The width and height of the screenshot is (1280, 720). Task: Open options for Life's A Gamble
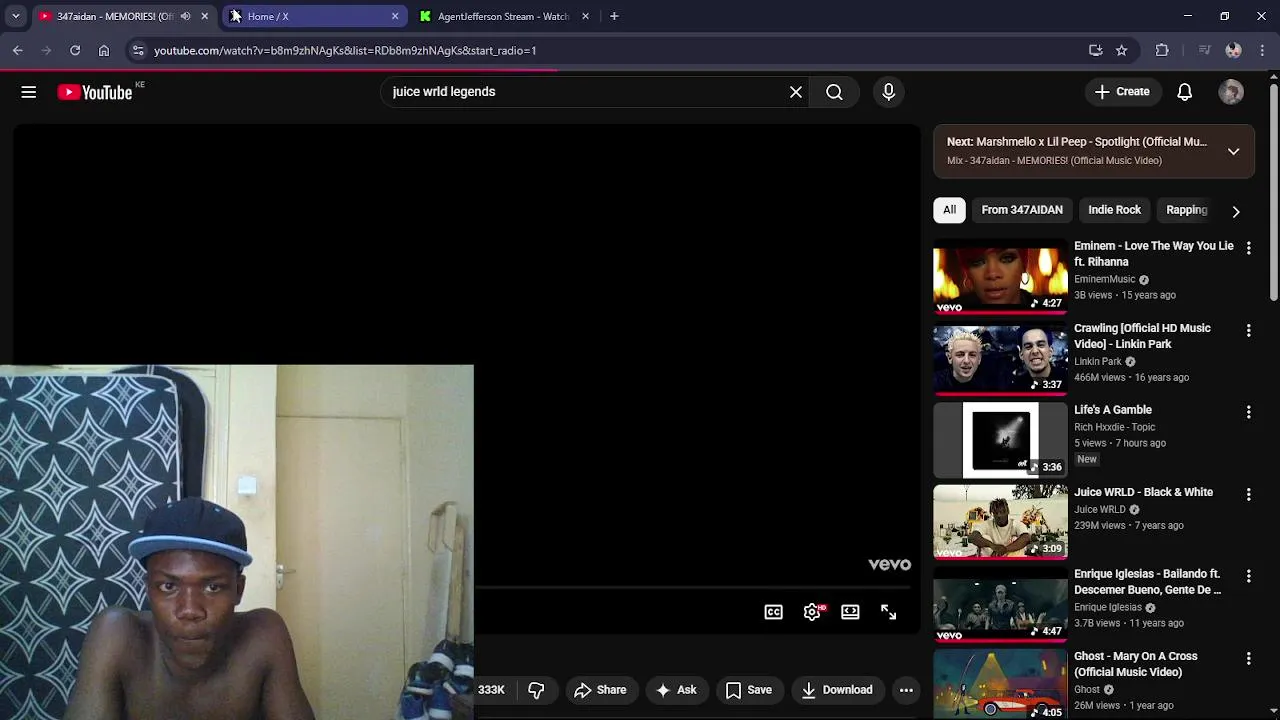pyautogui.click(x=1248, y=412)
